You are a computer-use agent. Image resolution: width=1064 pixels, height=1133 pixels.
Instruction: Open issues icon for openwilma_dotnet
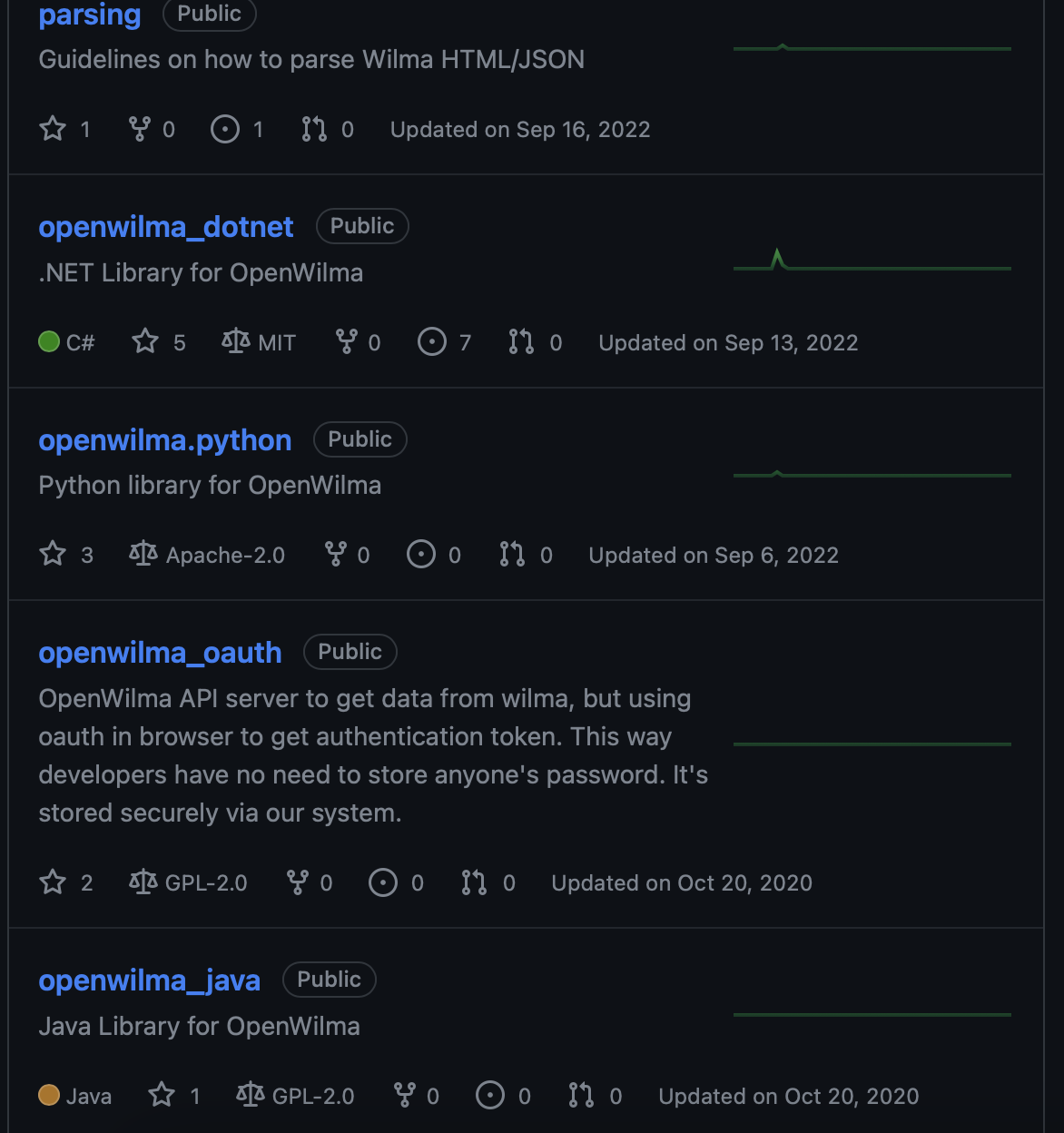[x=431, y=341]
